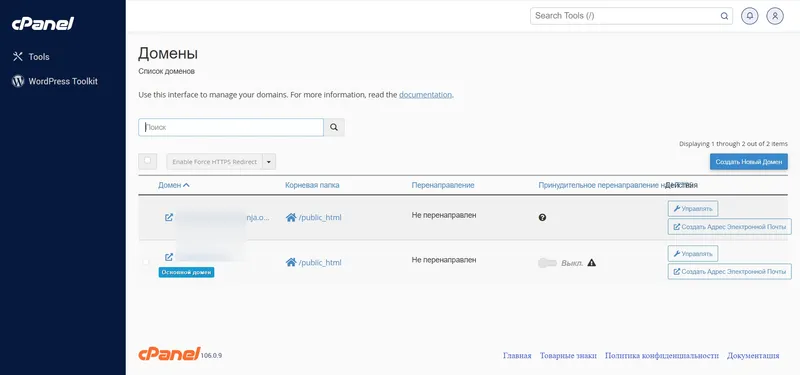
Task: Open first domain's external link icon
Action: (x=169, y=217)
